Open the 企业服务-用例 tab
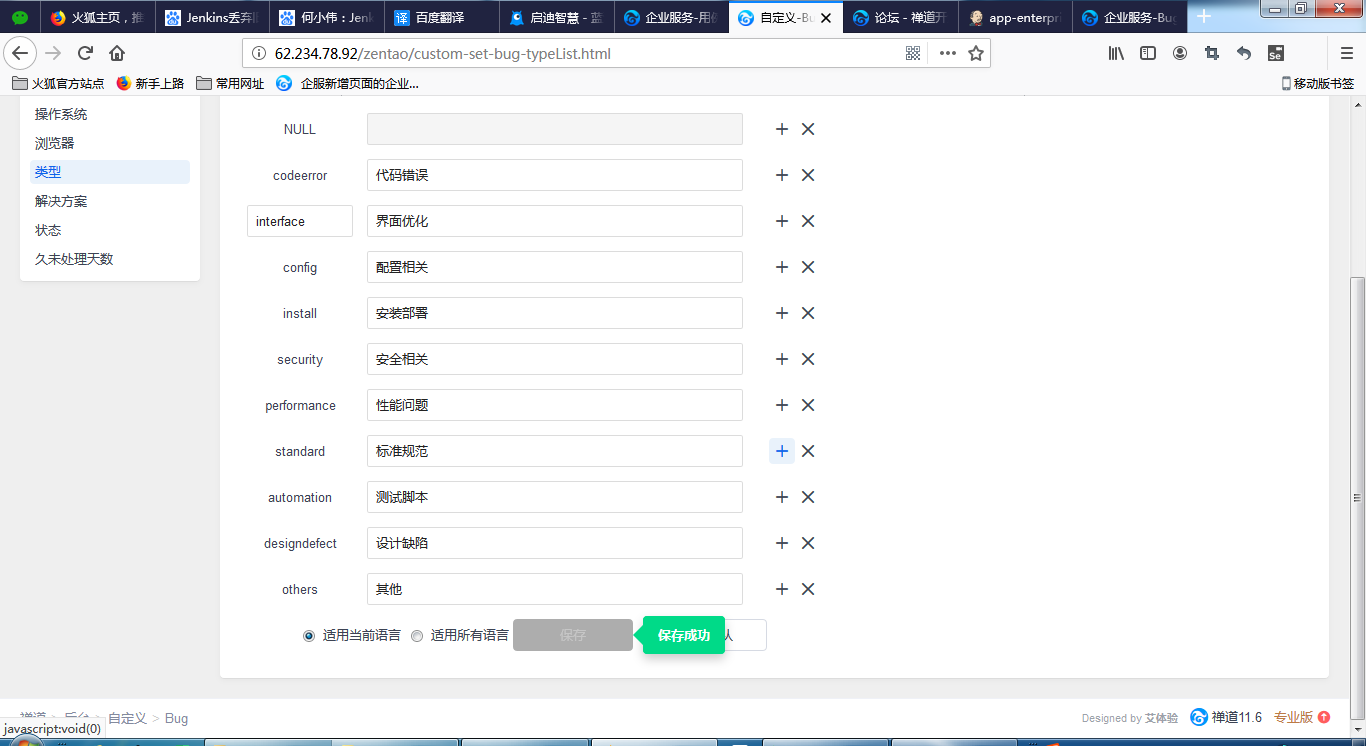Viewport: 1366px width, 746px height. pos(671,17)
